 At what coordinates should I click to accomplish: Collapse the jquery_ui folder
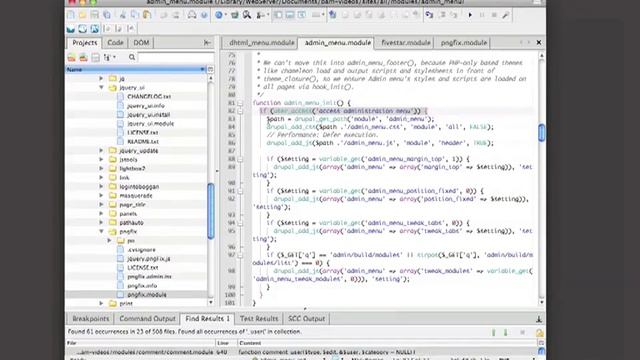(x=101, y=87)
